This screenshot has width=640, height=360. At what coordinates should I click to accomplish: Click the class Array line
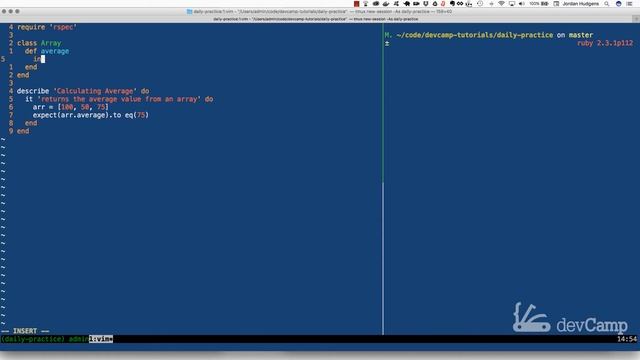coord(39,43)
